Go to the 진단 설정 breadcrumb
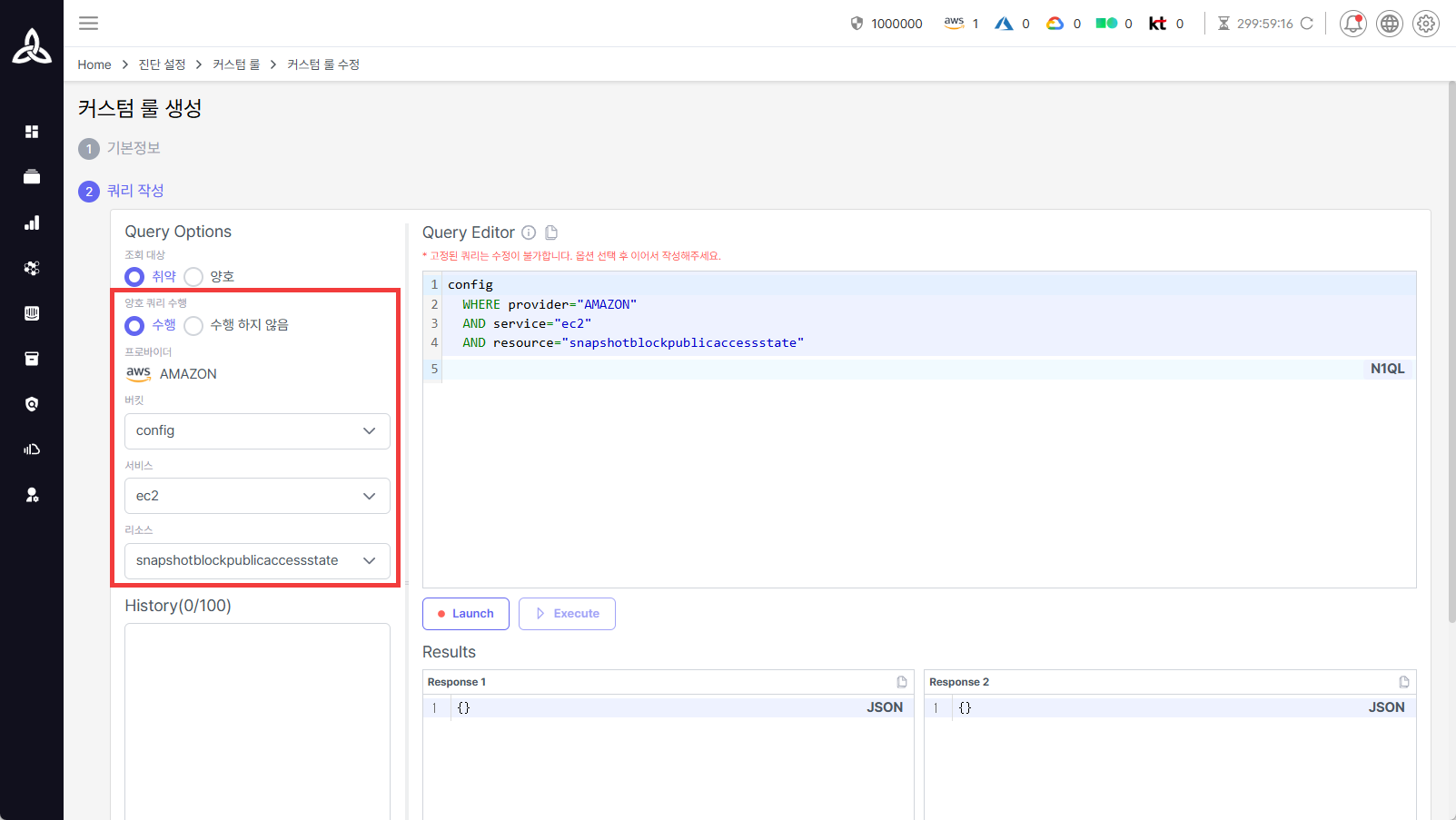 click(x=162, y=64)
